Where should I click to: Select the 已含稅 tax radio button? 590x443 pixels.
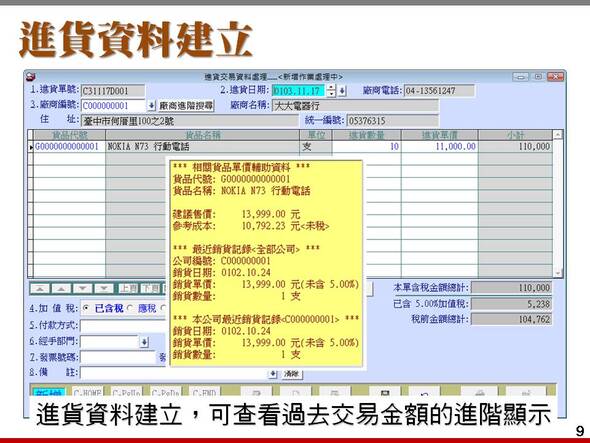[86, 308]
